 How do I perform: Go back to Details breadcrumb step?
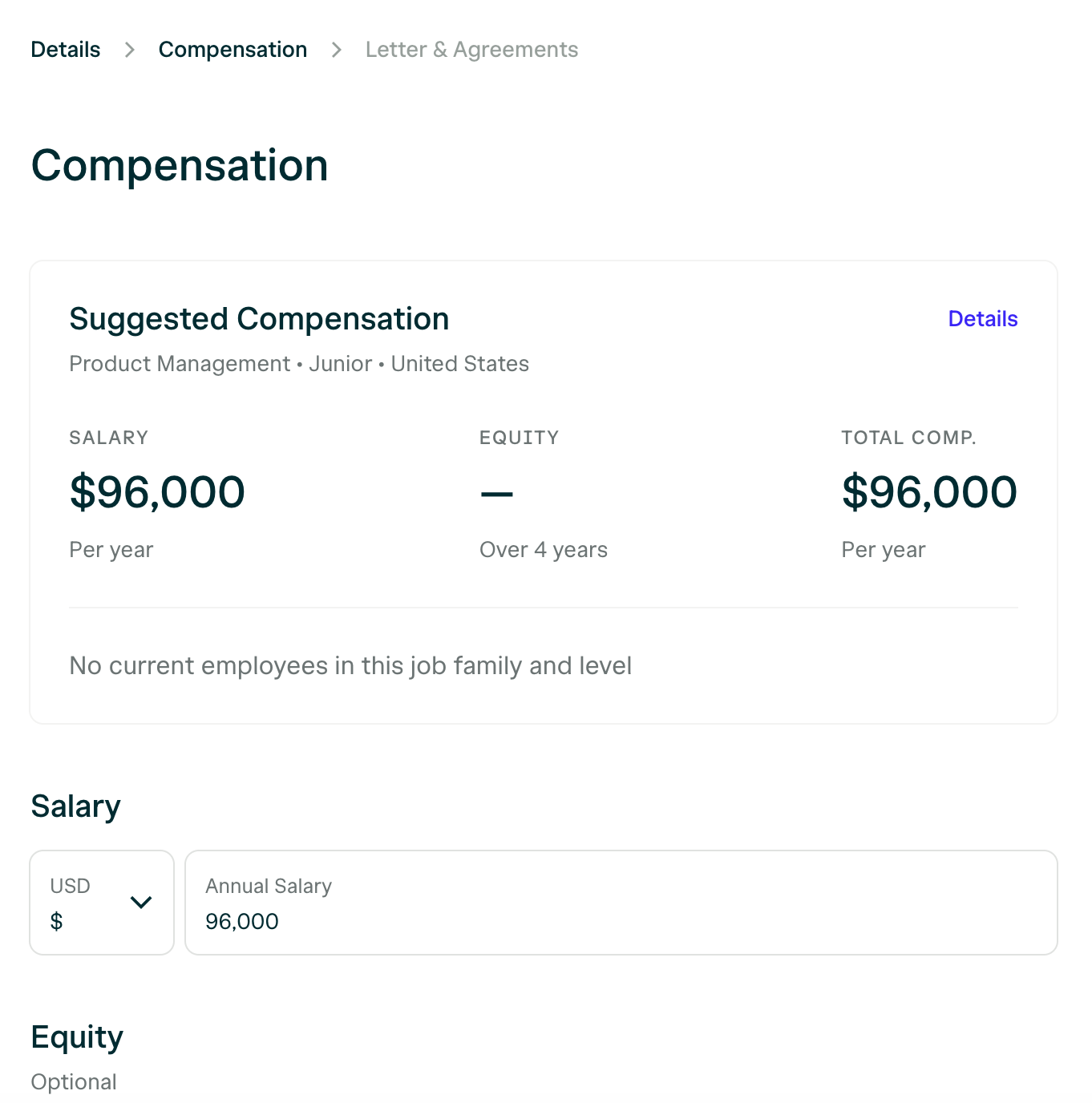tap(66, 50)
